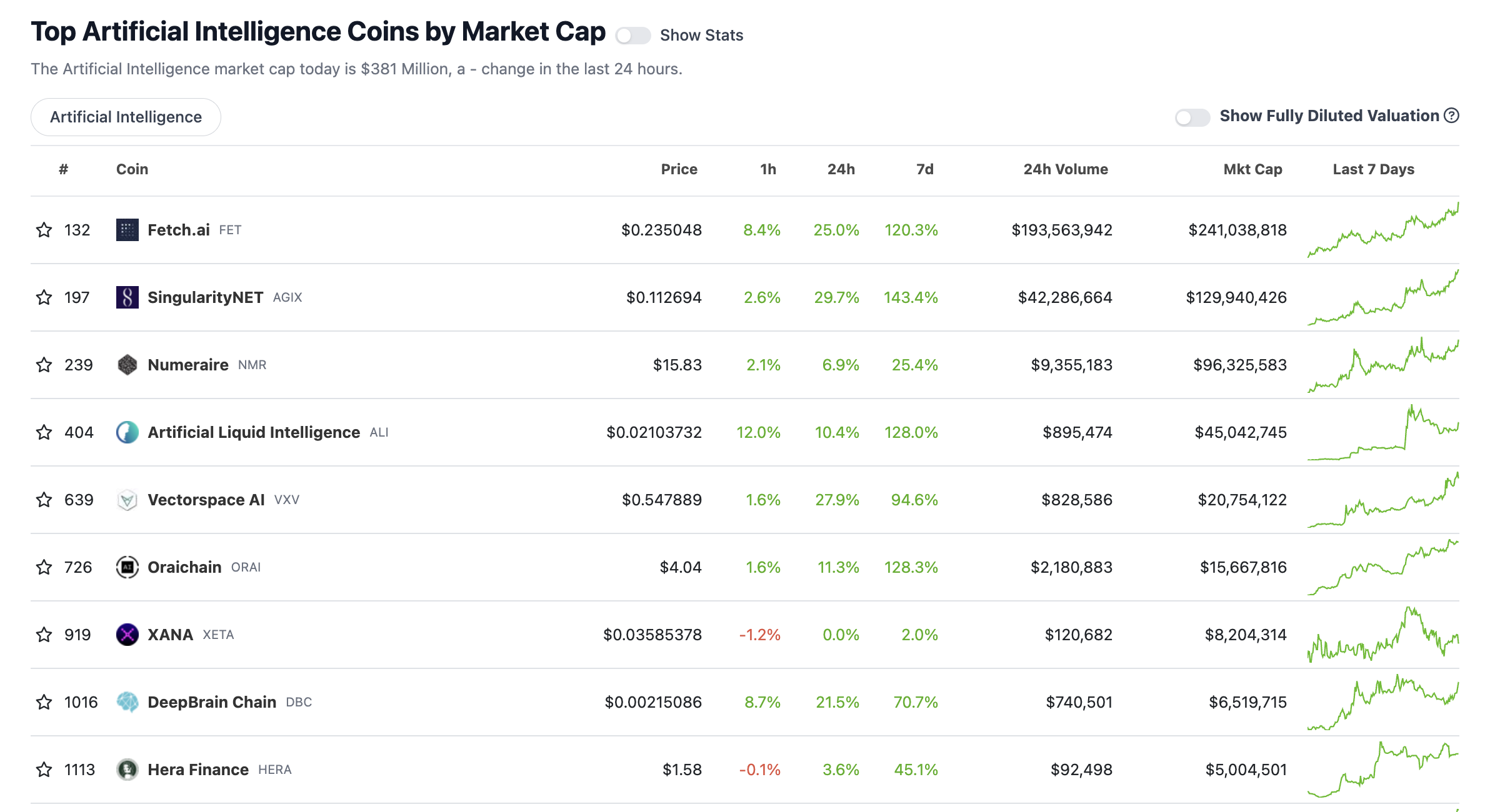Sort by Mkt Cap header
This screenshot has width=1495, height=812.
point(1252,169)
